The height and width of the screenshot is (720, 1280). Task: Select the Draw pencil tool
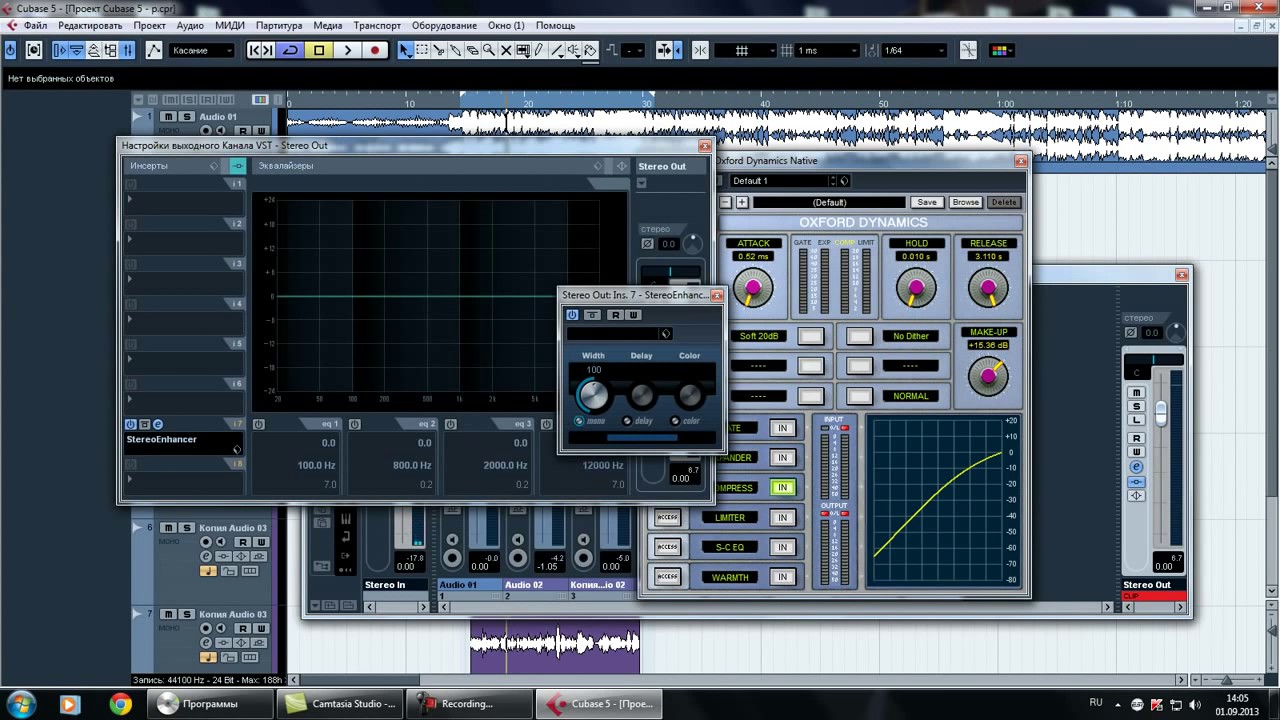pos(539,50)
